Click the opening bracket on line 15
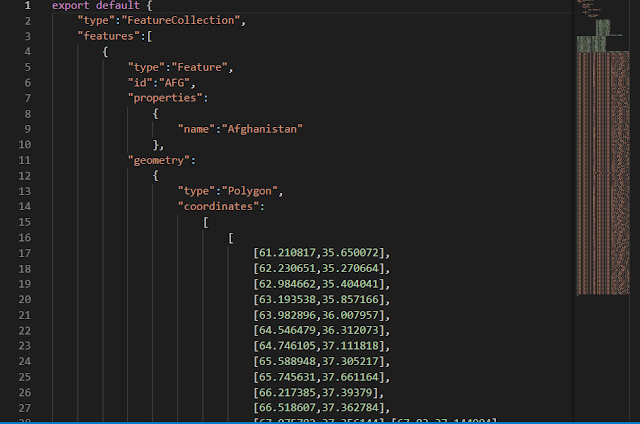The image size is (640, 424). click(x=206, y=222)
